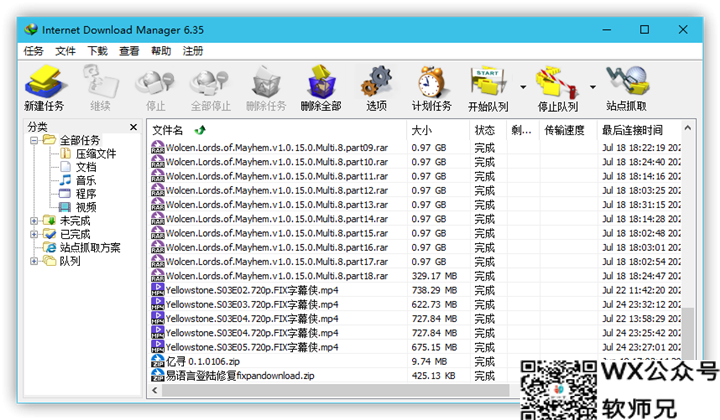The height and width of the screenshot is (420, 720).
Task: Open the 任务 menu
Action: coord(34,51)
